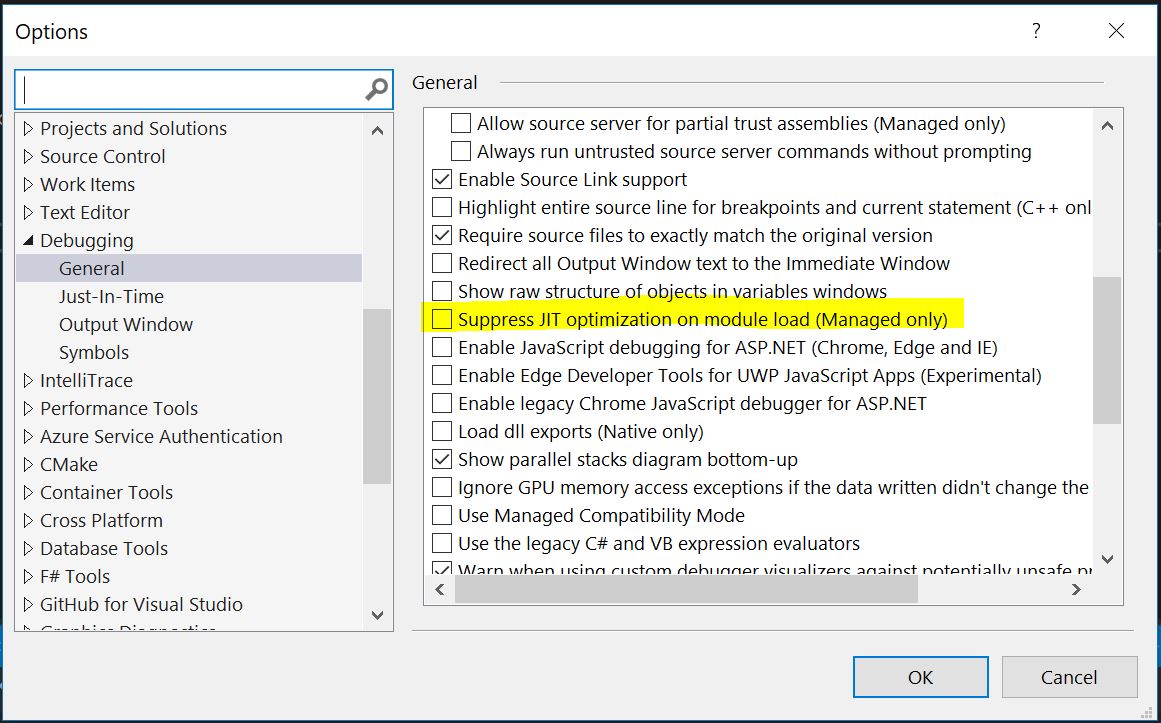
Task: Select Just-In-Time under Debugging
Action: click(111, 297)
